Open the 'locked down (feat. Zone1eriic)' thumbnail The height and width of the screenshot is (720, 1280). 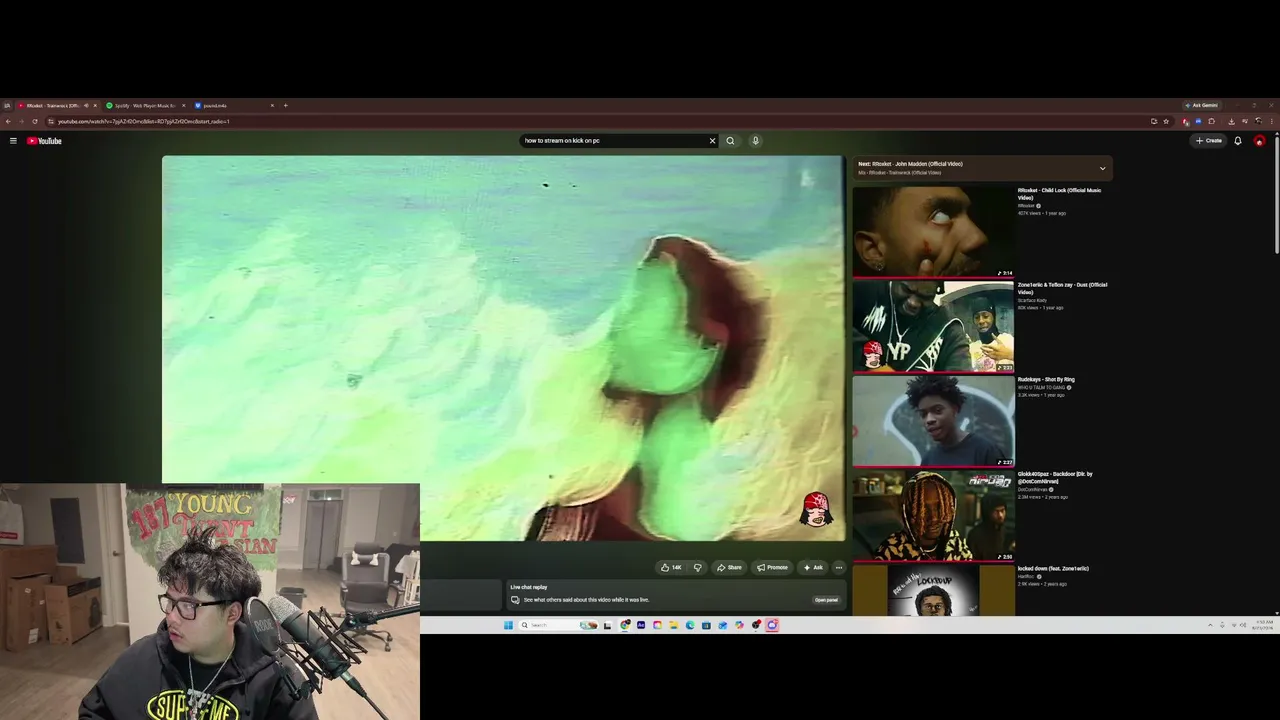tap(933, 591)
